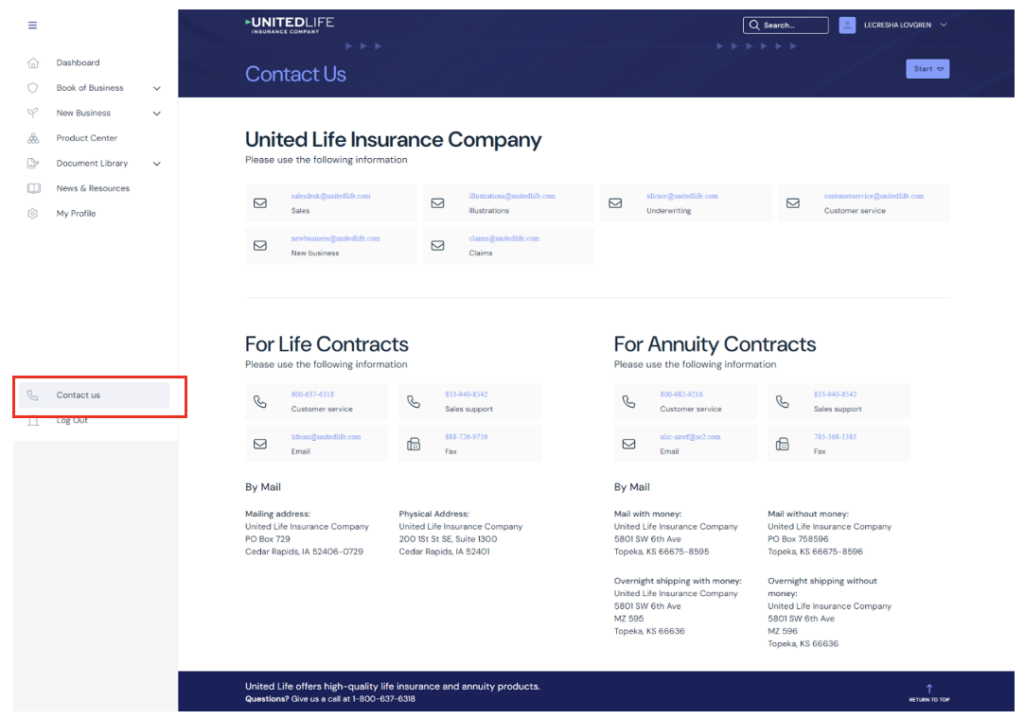Open the Start dropdown button
Screen dimensions: 1024x719
click(927, 69)
